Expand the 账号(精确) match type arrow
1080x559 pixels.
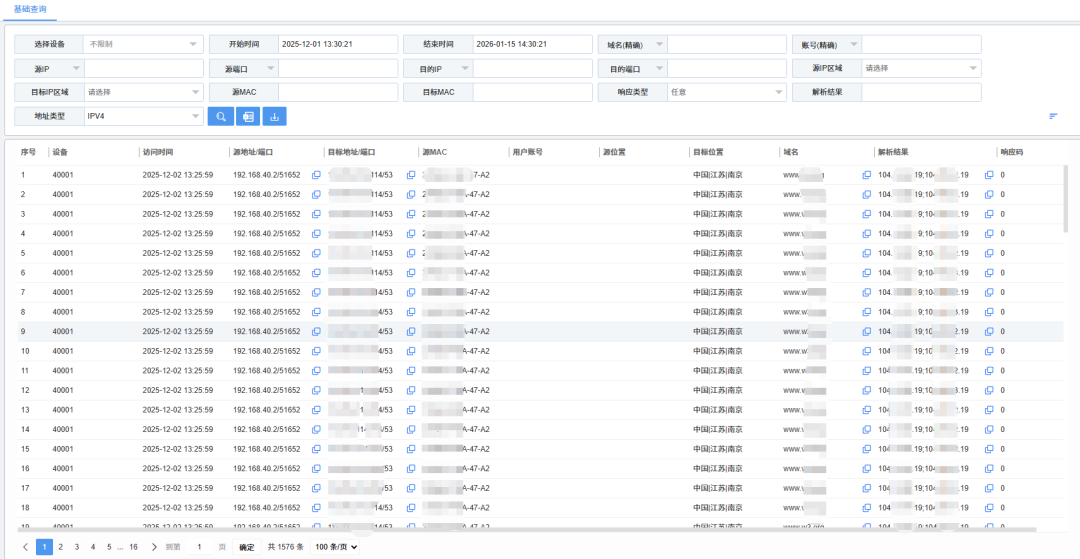tap(854, 44)
